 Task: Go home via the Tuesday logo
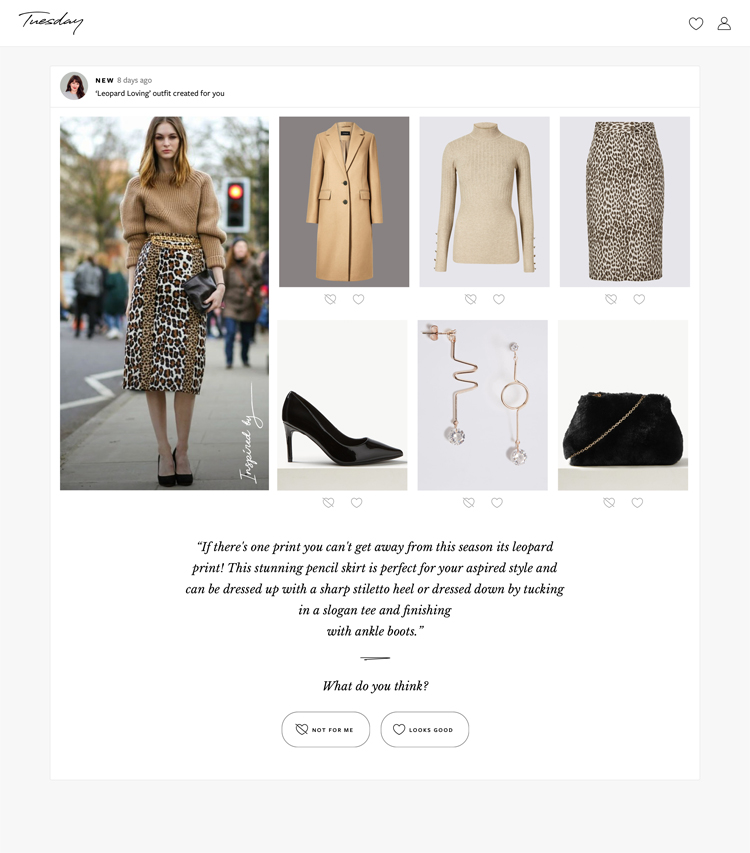[51, 22]
